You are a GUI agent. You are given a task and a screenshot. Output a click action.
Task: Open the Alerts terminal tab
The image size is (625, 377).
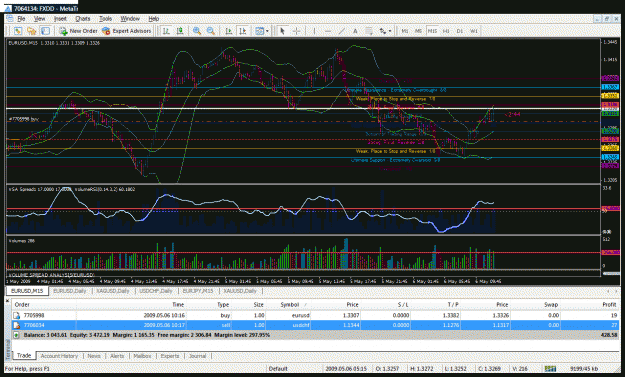[x=117, y=356]
